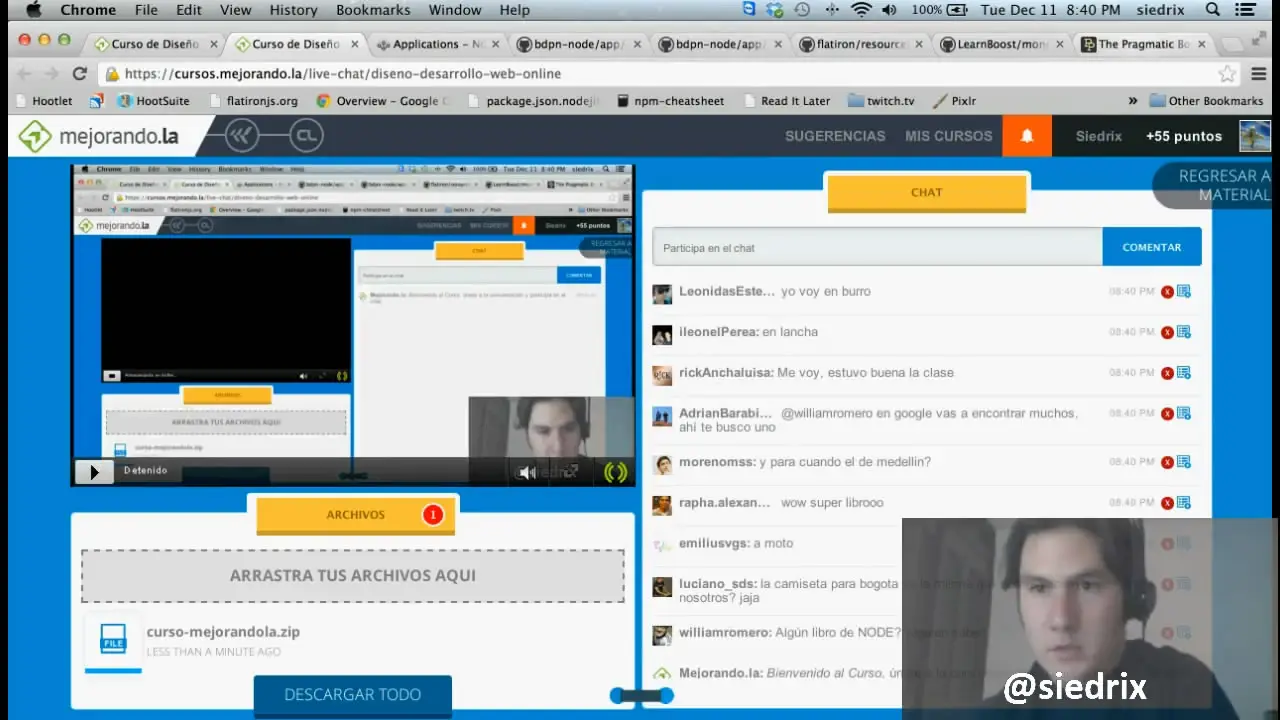Viewport: 1280px width, 720px height.
Task: Click the mejorando.la logo
Action: click(98, 136)
